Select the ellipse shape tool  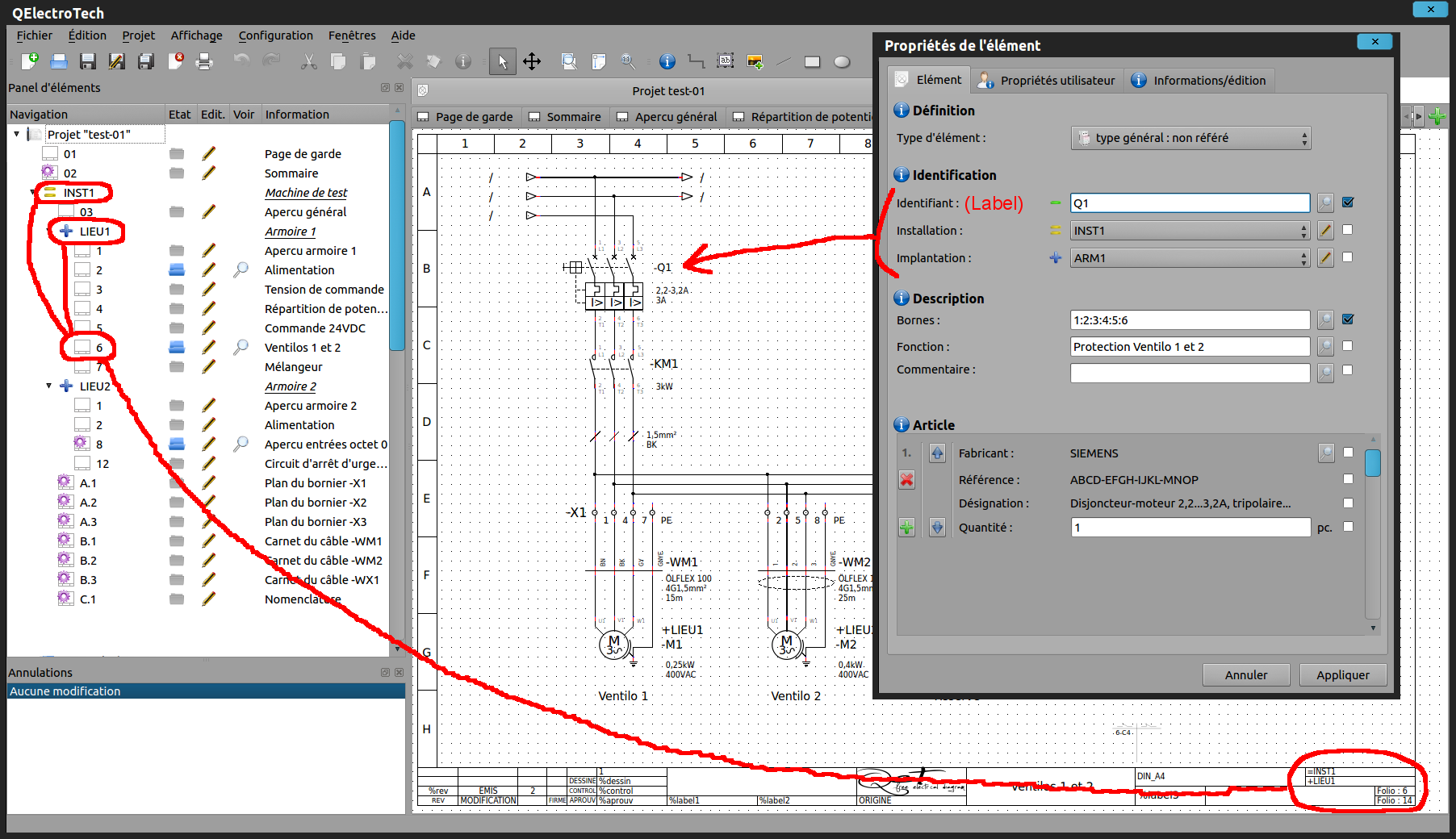point(842,61)
